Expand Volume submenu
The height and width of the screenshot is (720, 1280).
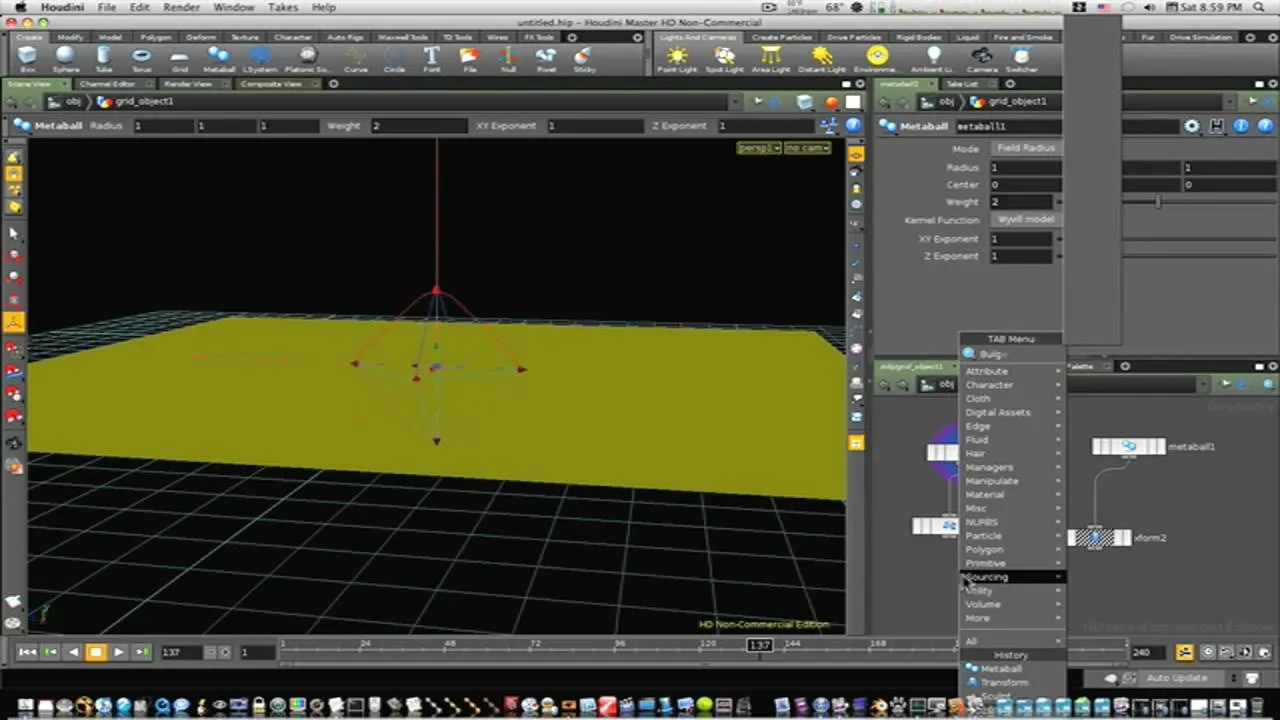point(1011,604)
